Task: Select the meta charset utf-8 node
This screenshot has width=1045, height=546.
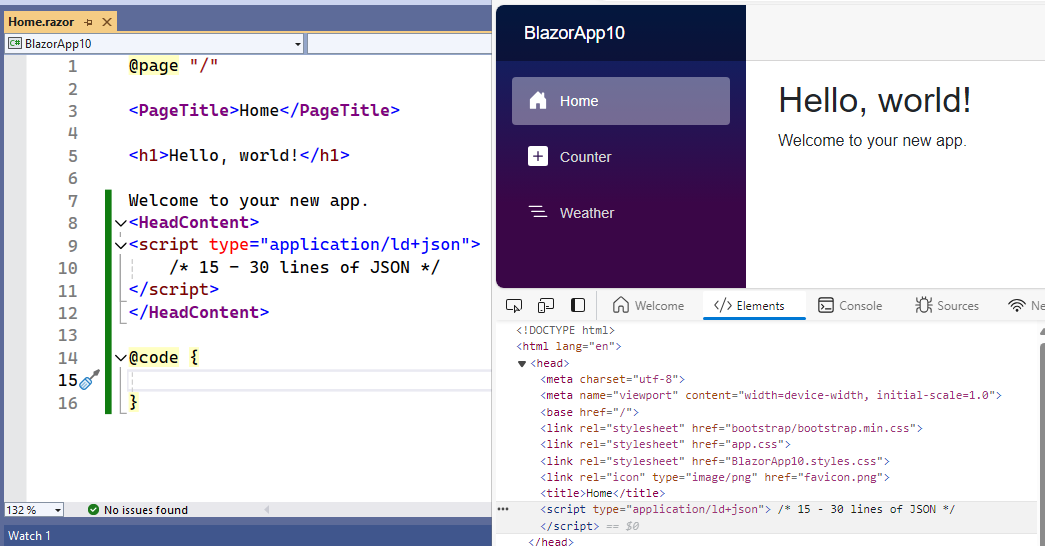Action: coord(612,379)
